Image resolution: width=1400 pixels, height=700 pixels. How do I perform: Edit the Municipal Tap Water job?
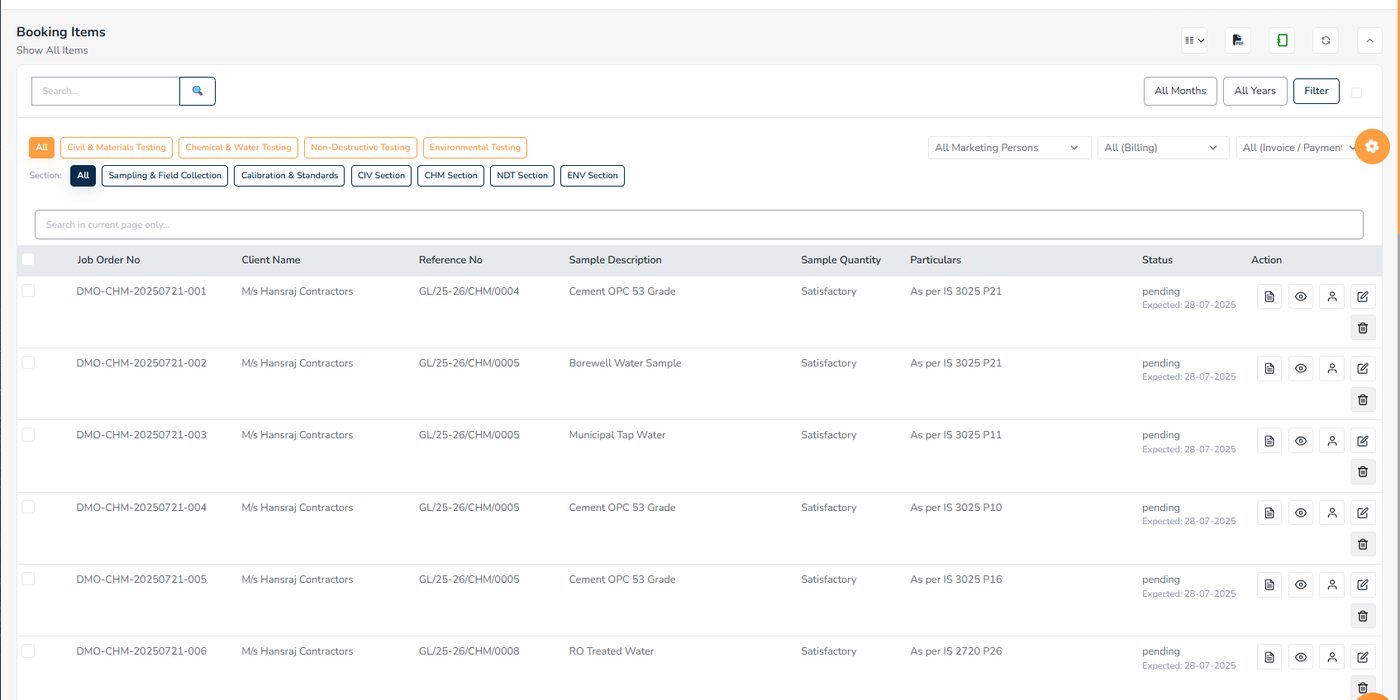[x=1363, y=441]
